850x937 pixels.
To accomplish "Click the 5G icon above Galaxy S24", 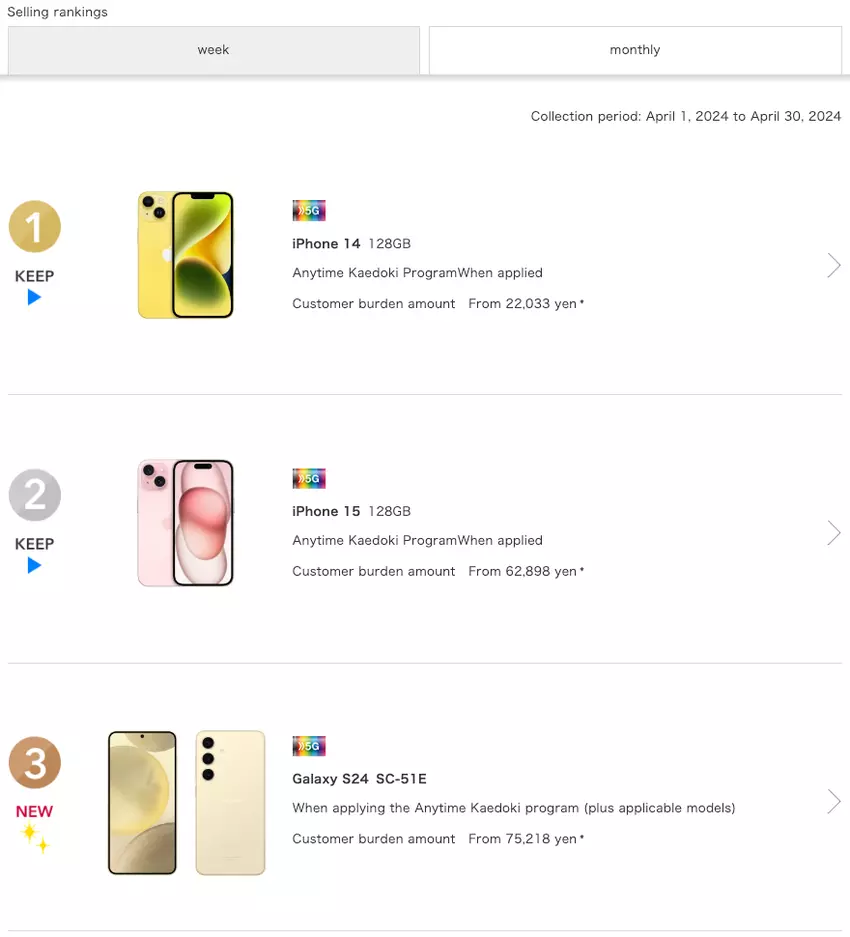I will [309, 746].
